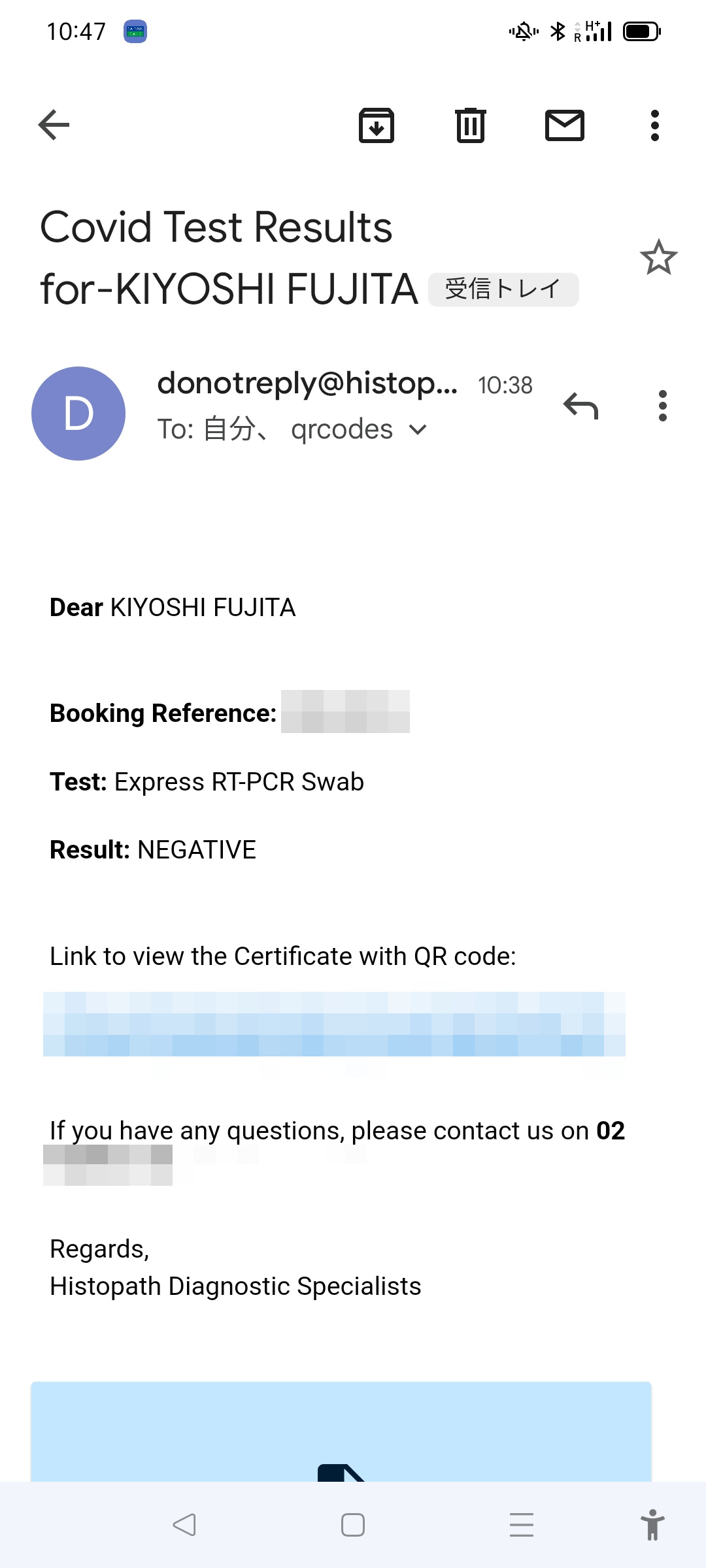Viewport: 706px width, 1568px height.
Task: Mark the email as unread
Action: tap(565, 125)
